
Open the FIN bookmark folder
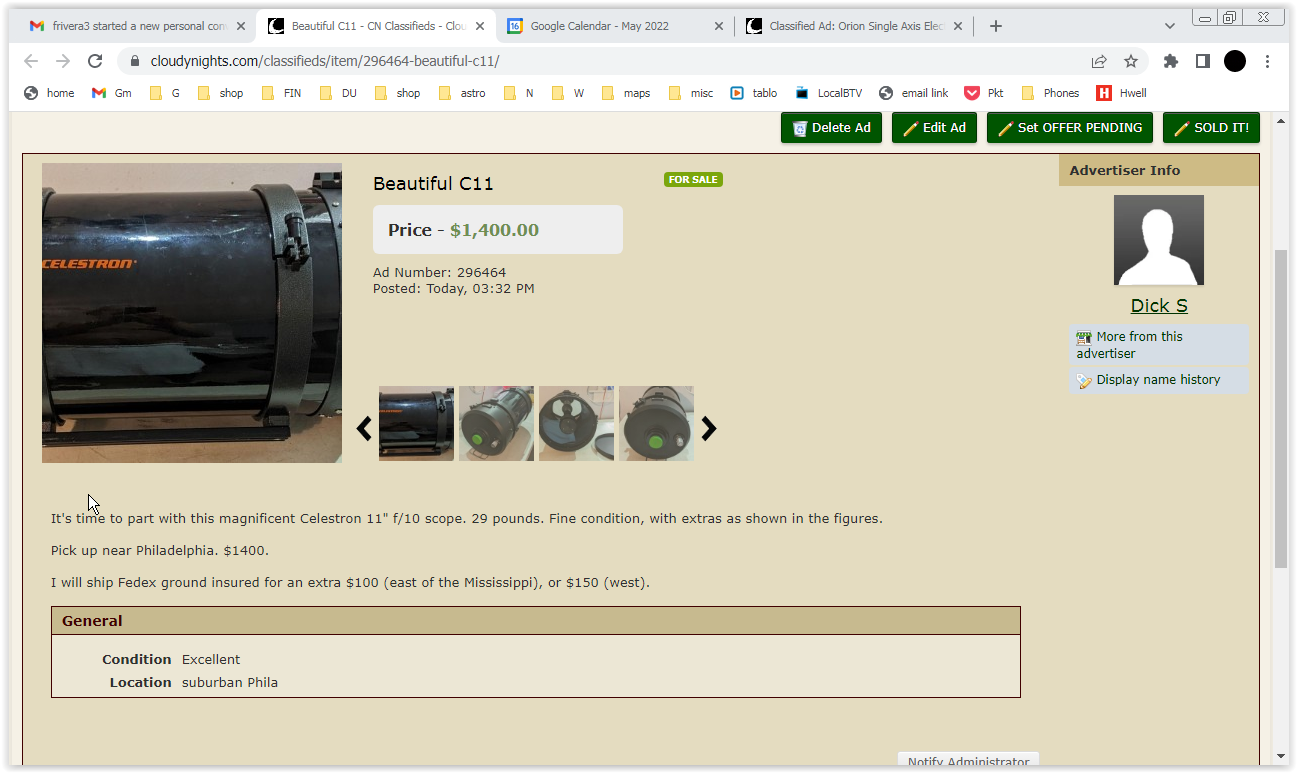[x=281, y=93]
